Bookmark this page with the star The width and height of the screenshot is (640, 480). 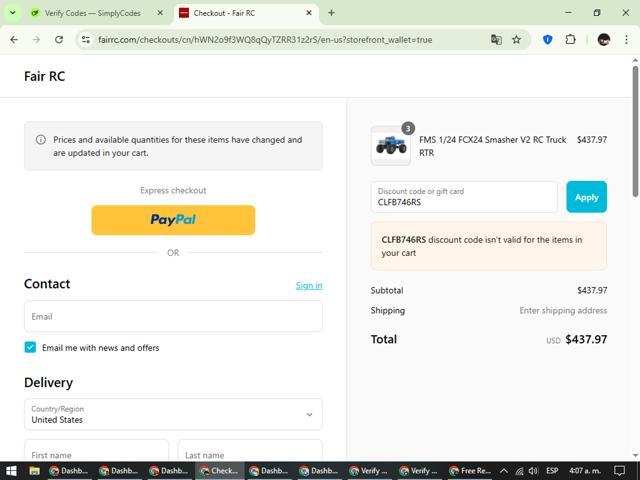tap(516, 40)
